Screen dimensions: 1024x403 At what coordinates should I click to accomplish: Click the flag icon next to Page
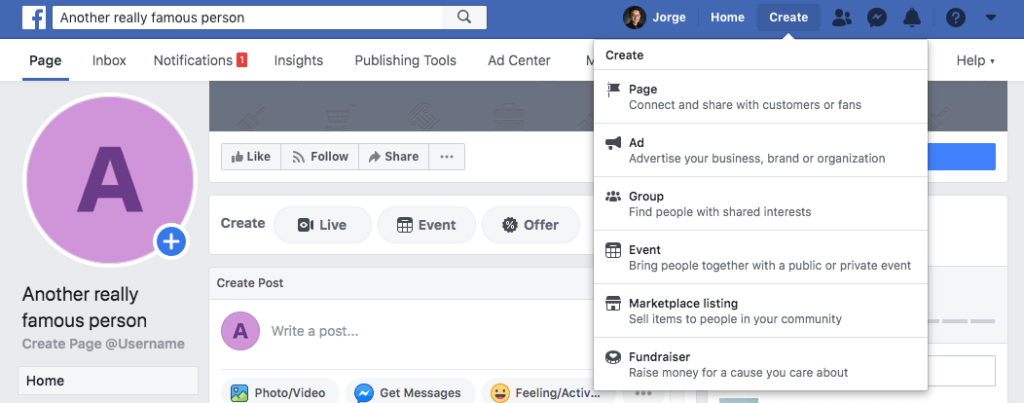[x=613, y=89]
